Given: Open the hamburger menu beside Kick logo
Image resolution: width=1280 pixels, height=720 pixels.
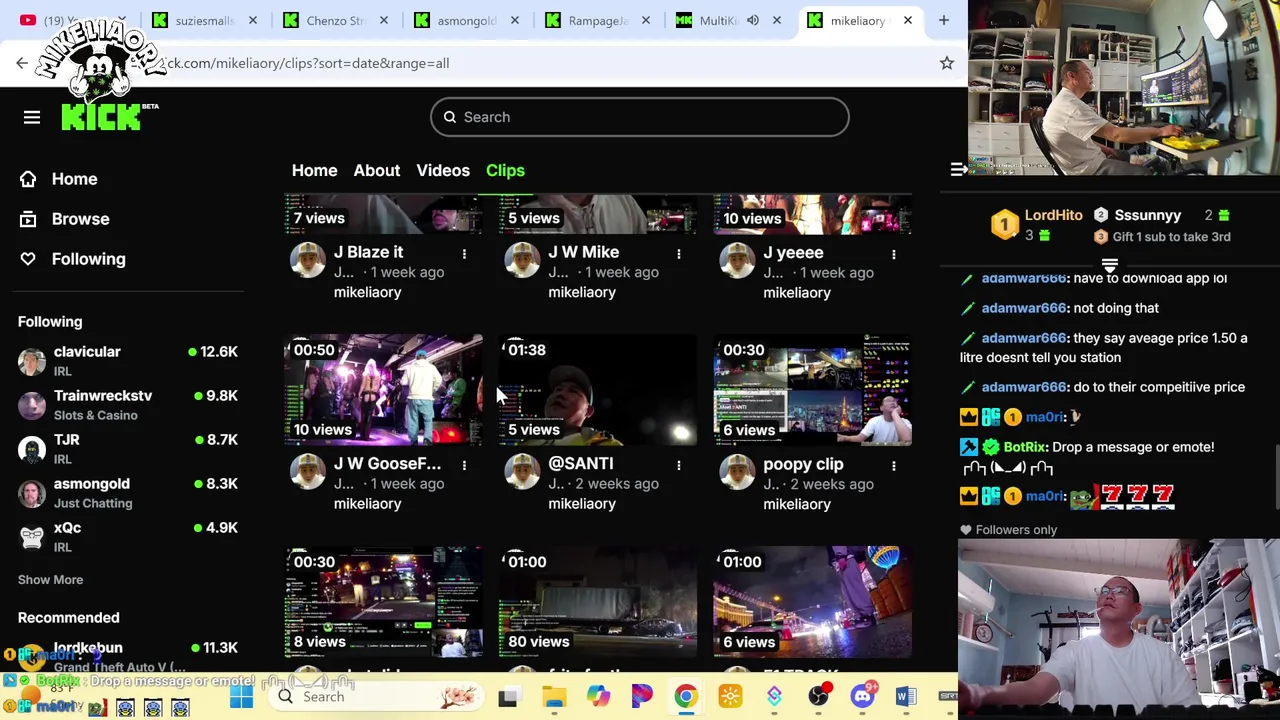Looking at the screenshot, I should tap(32, 117).
